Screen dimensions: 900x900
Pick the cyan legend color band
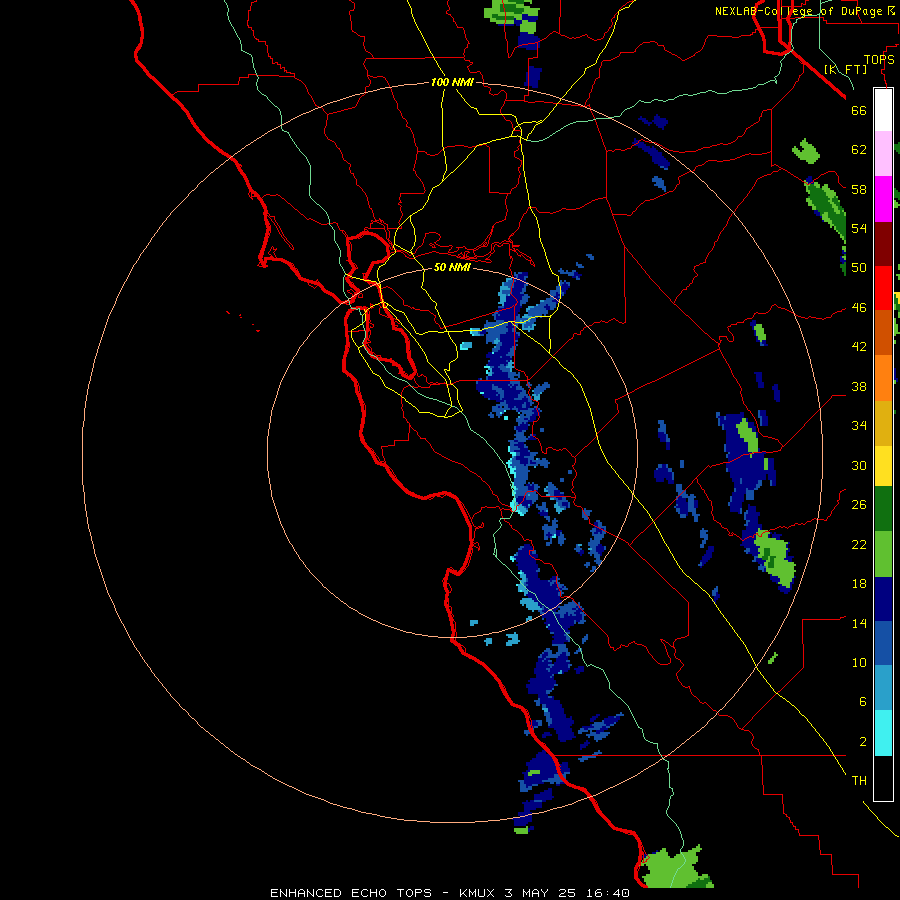click(x=883, y=733)
